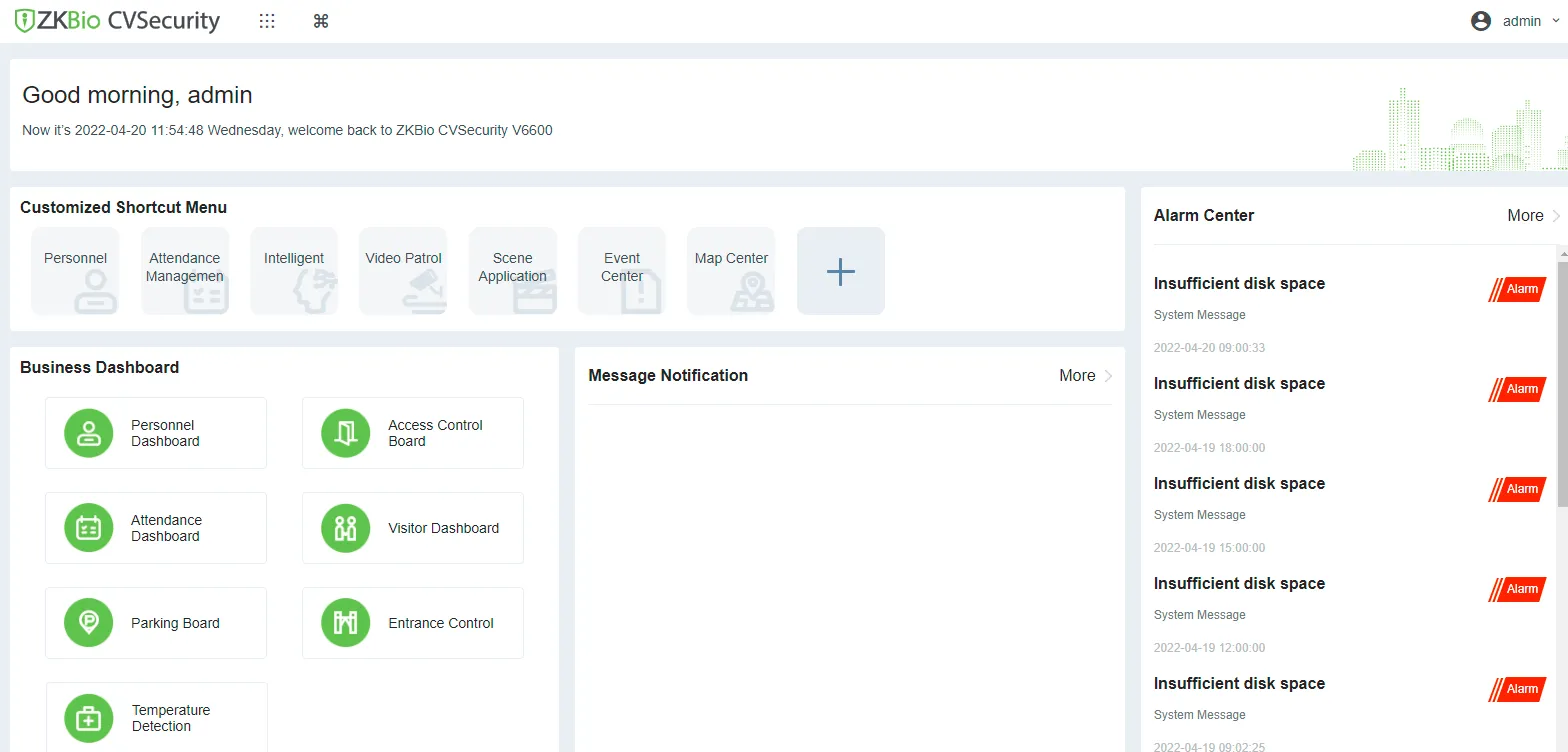Open the Temperature Detection label
Image resolution: width=1568 pixels, height=752 pixels.
pyautogui.click(x=171, y=718)
